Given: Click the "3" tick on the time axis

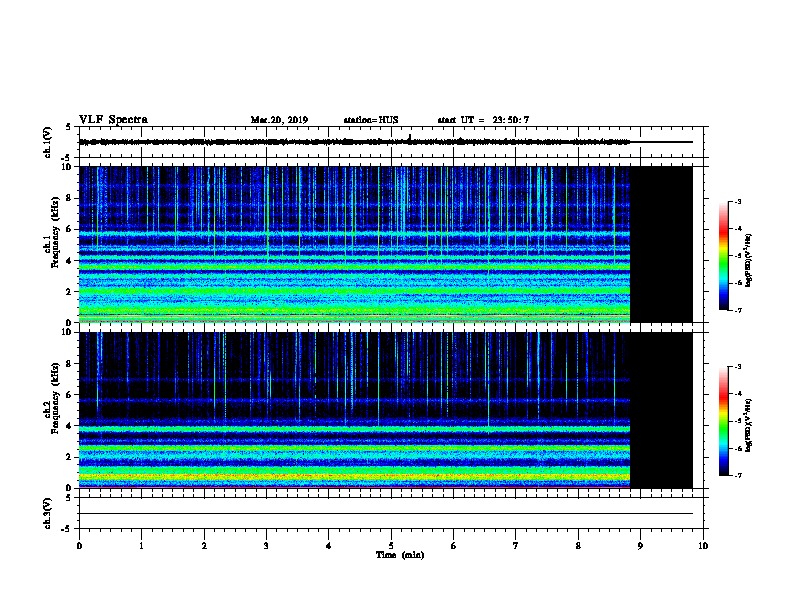Looking at the screenshot, I should pyautogui.click(x=266, y=546).
